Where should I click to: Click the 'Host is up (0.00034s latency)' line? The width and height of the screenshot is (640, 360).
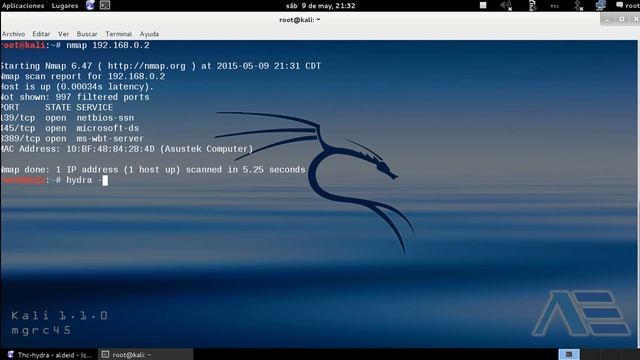tap(77, 87)
